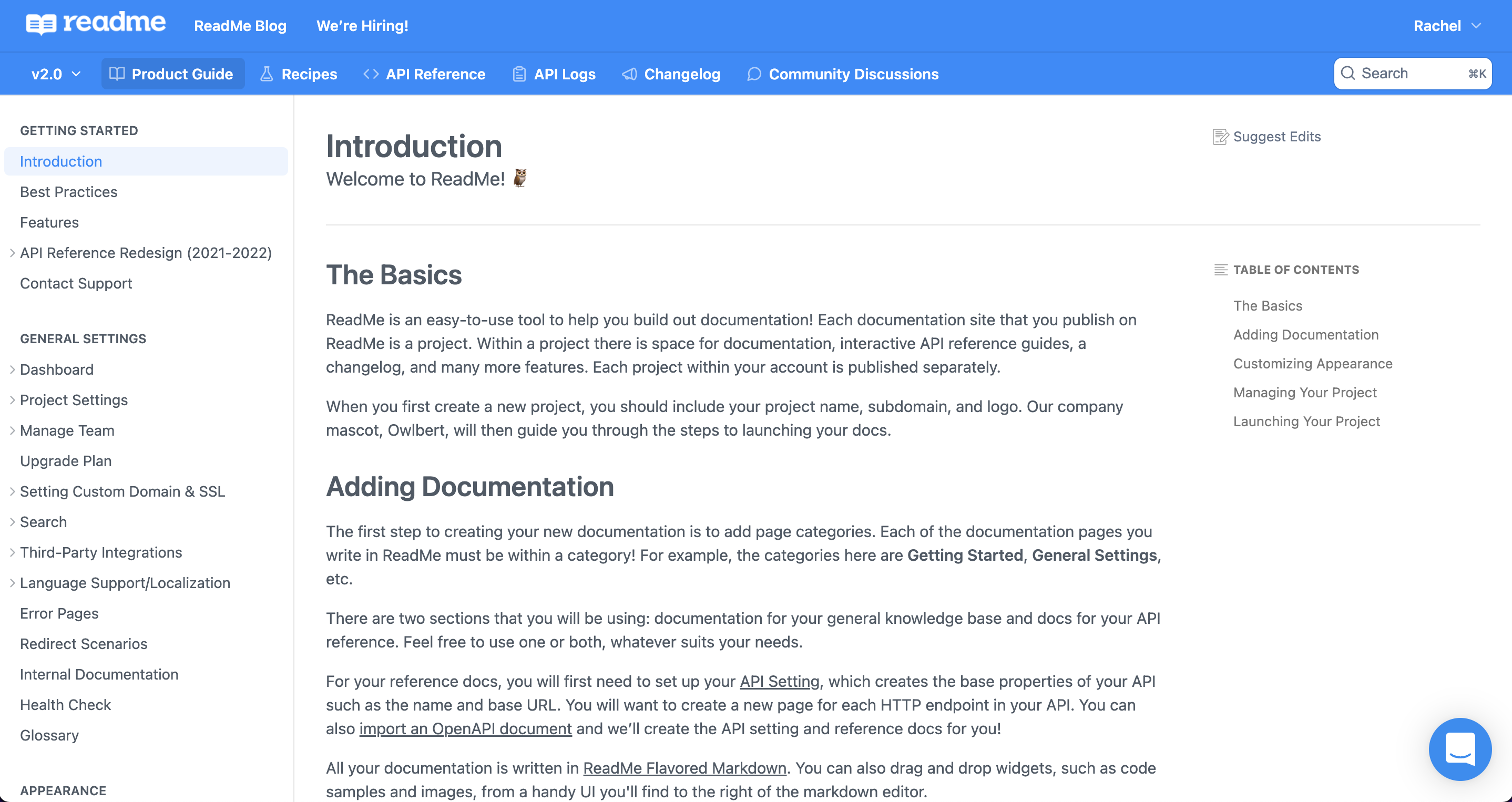Open the ReadMe Flavored Markdown link
1512x802 pixels.
685,768
